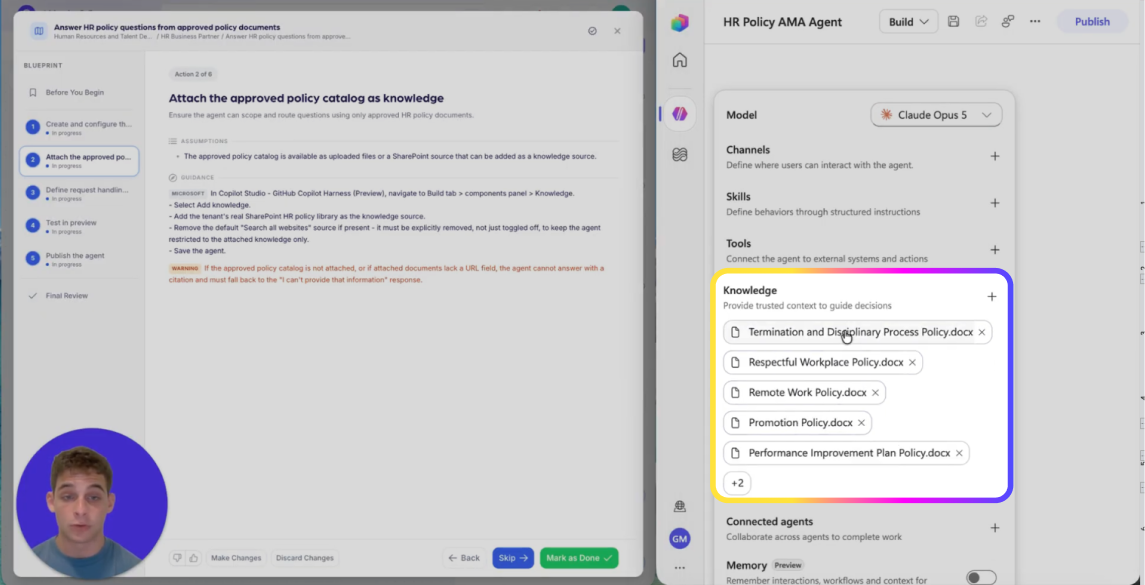Viewport: 1145px width, 585px height.
Task: Toggle the Memory preview switch
Action: [x=981, y=578]
